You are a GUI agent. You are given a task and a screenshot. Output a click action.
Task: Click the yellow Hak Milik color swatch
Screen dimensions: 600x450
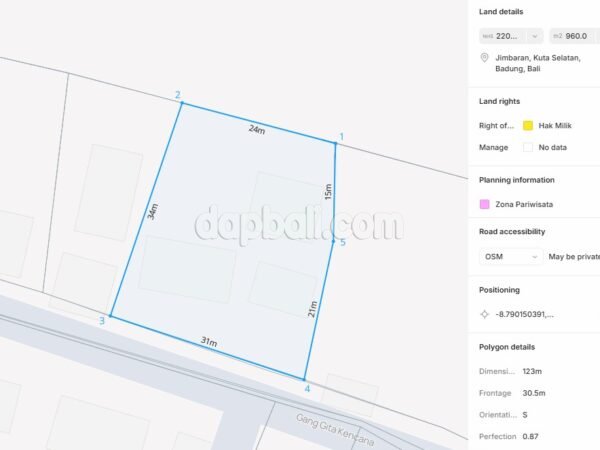528,126
